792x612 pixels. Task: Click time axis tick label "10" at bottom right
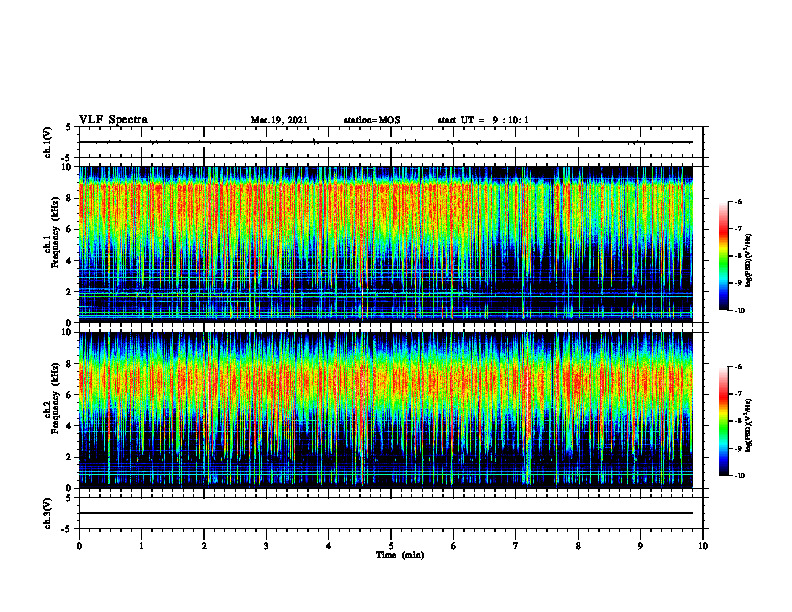tap(703, 546)
